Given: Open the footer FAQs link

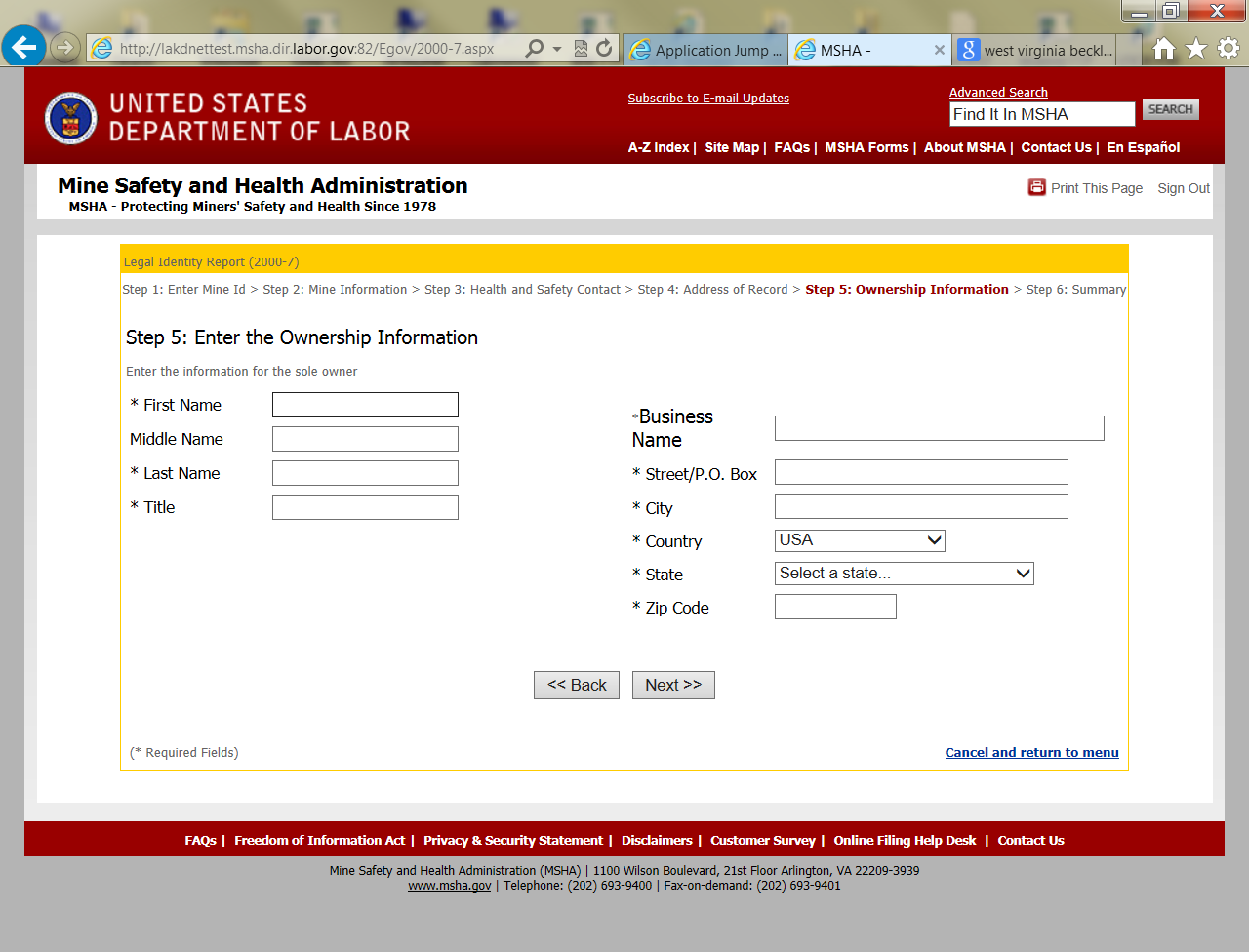Looking at the screenshot, I should click(201, 840).
